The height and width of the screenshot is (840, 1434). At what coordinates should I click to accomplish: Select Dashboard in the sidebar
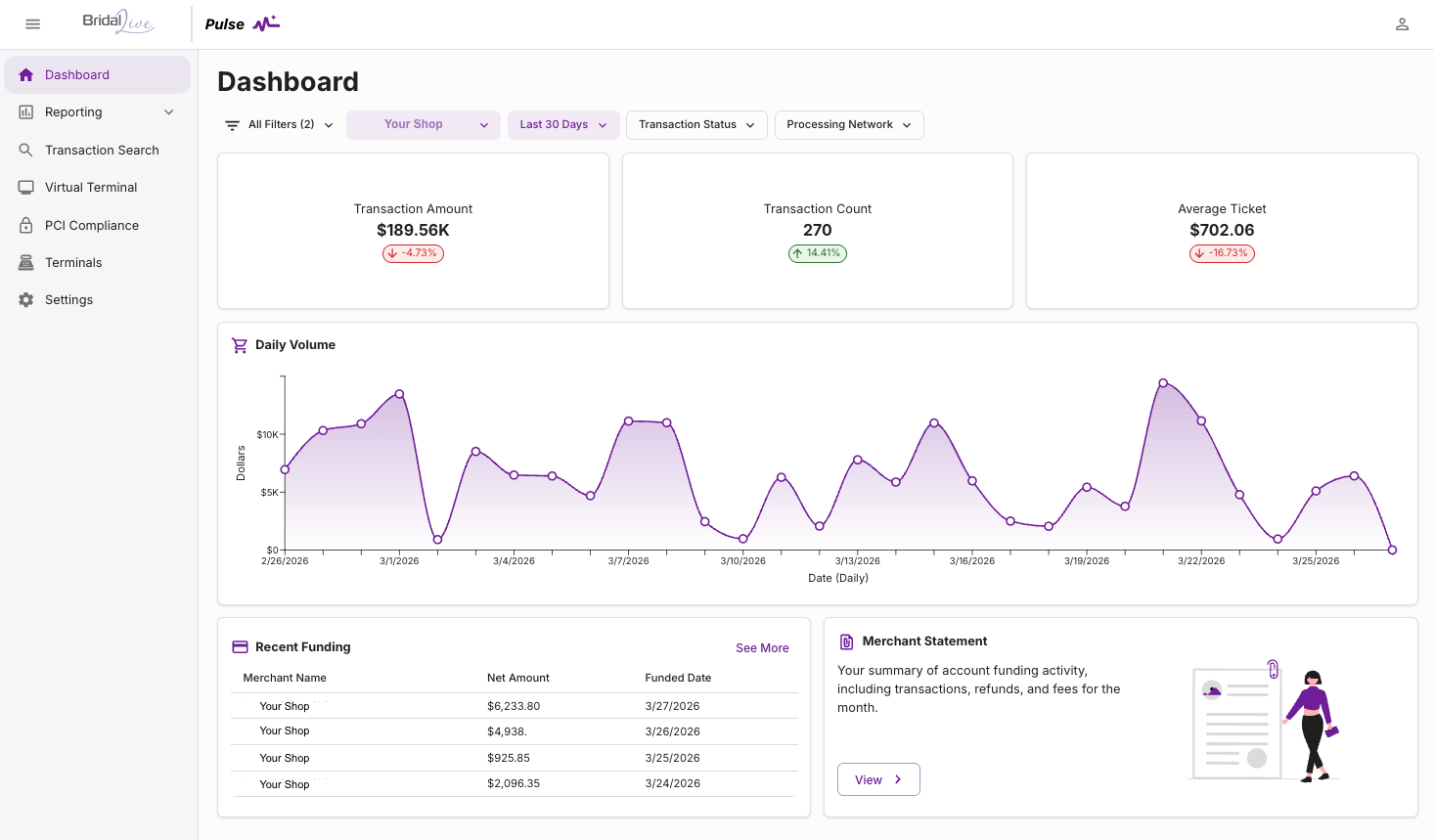(77, 75)
